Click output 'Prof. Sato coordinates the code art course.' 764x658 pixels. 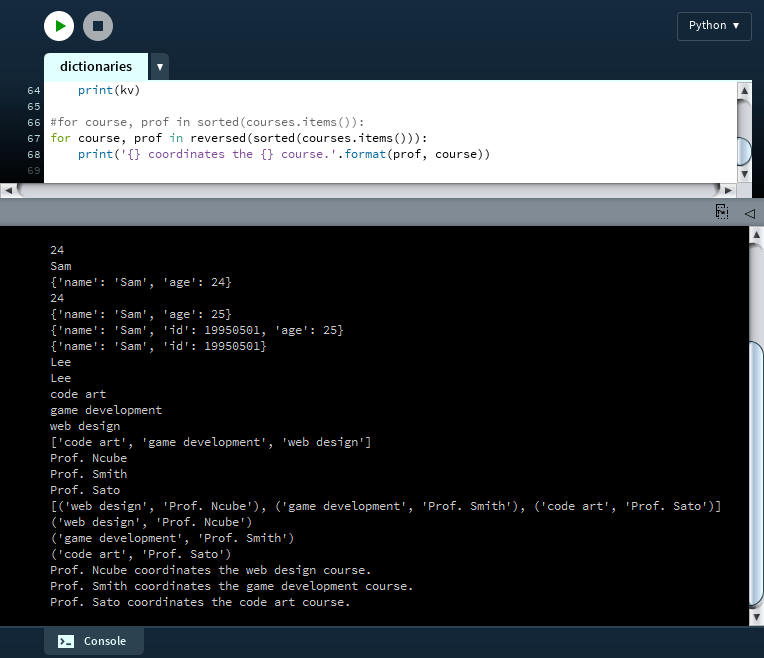click(x=200, y=602)
